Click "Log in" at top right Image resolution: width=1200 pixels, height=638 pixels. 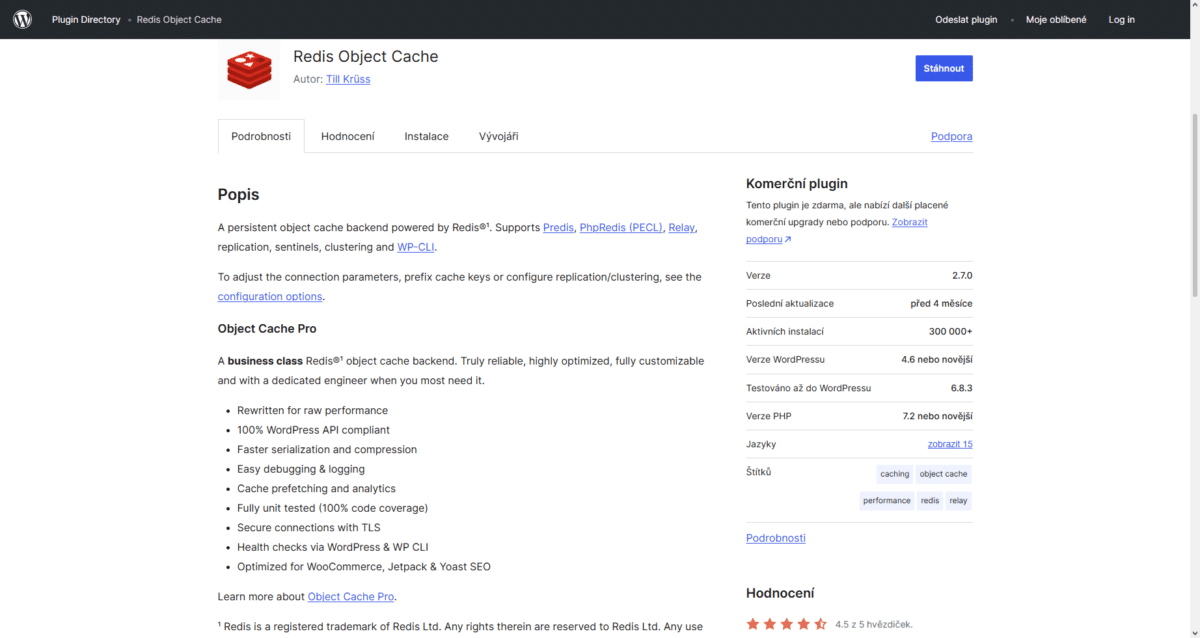tap(1121, 19)
